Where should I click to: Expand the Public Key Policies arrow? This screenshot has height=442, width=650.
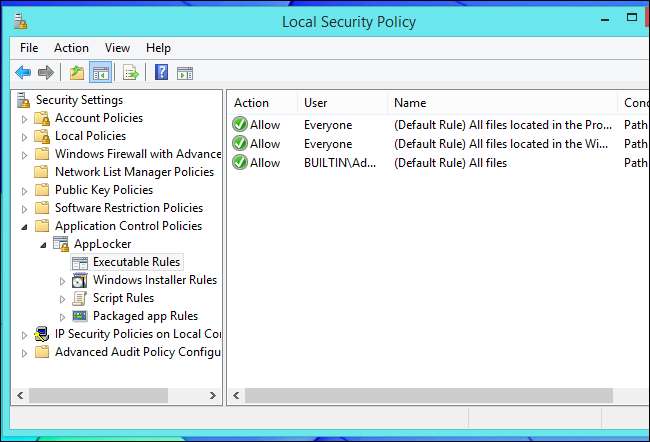[x=24, y=191]
